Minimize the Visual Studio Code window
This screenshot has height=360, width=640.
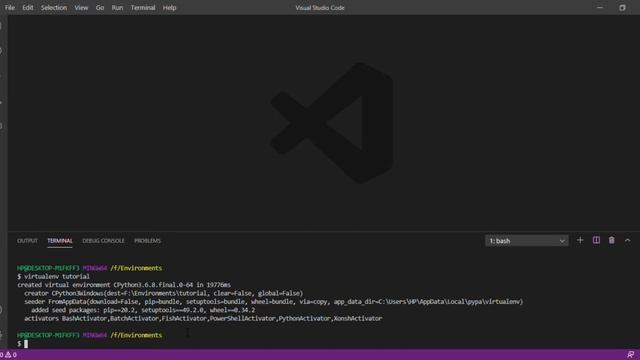(600, 7)
